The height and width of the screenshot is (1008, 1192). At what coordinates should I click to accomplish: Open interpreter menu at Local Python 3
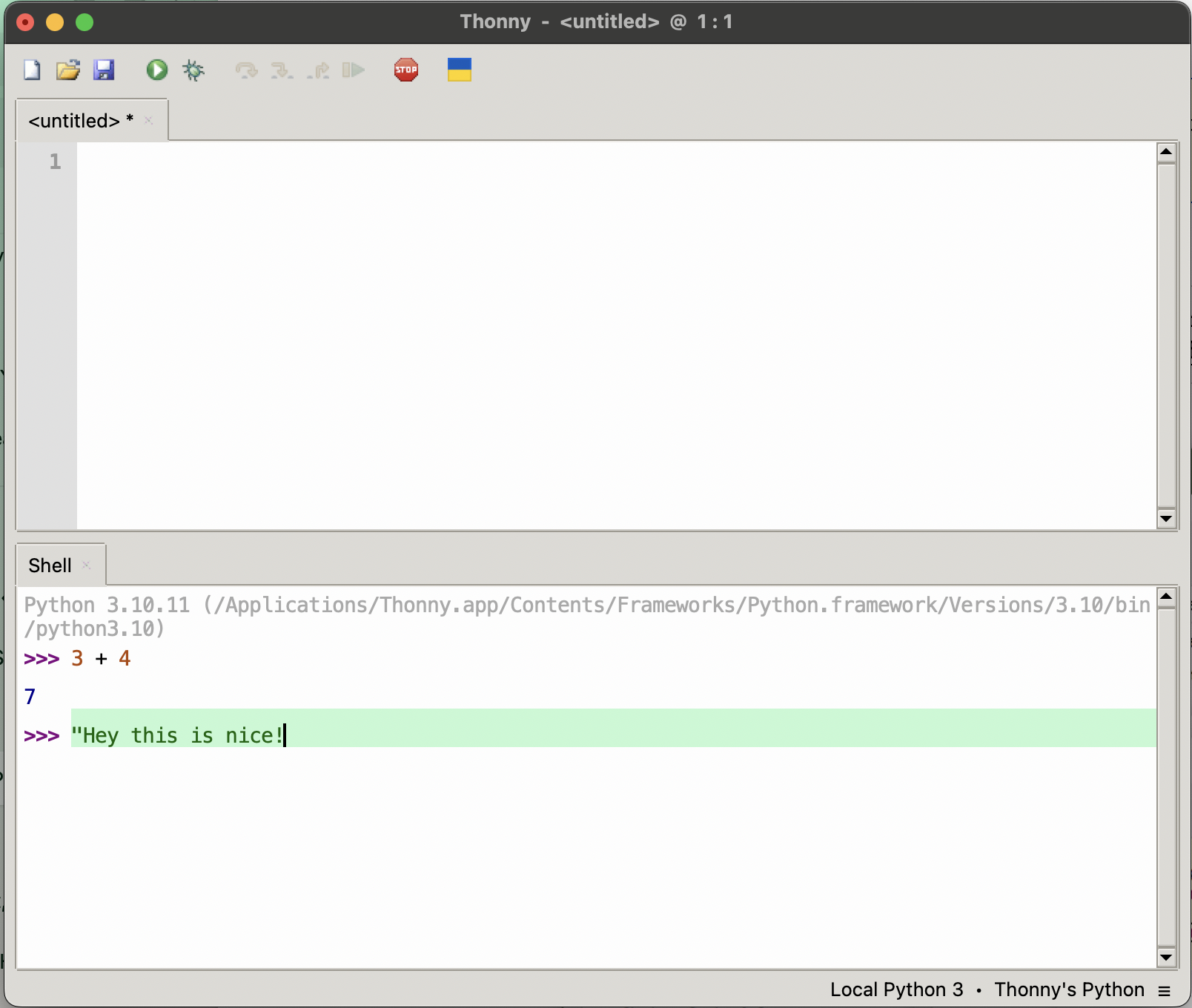pyautogui.click(x=896, y=989)
